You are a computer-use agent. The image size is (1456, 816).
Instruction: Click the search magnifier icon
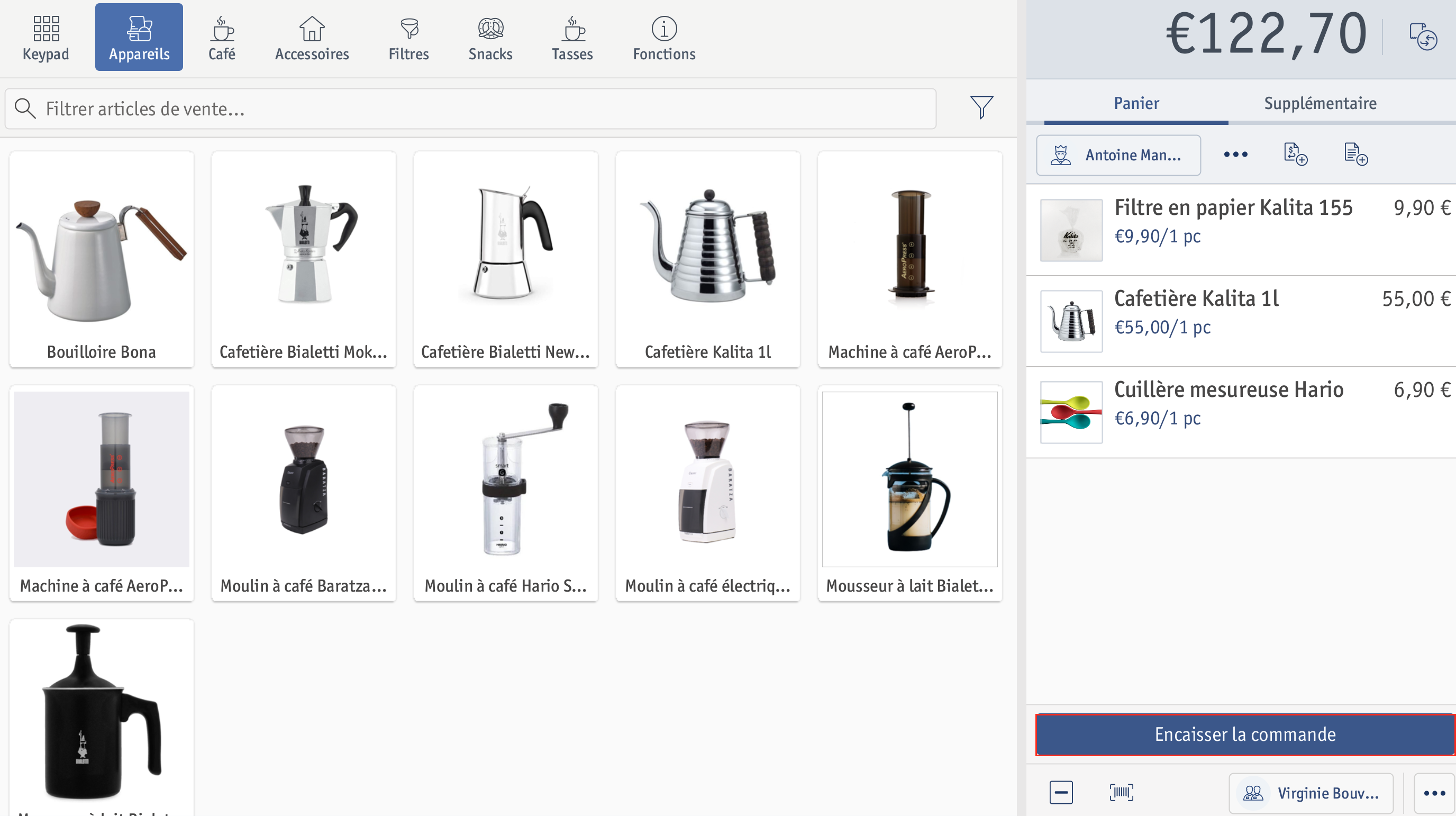(x=25, y=108)
